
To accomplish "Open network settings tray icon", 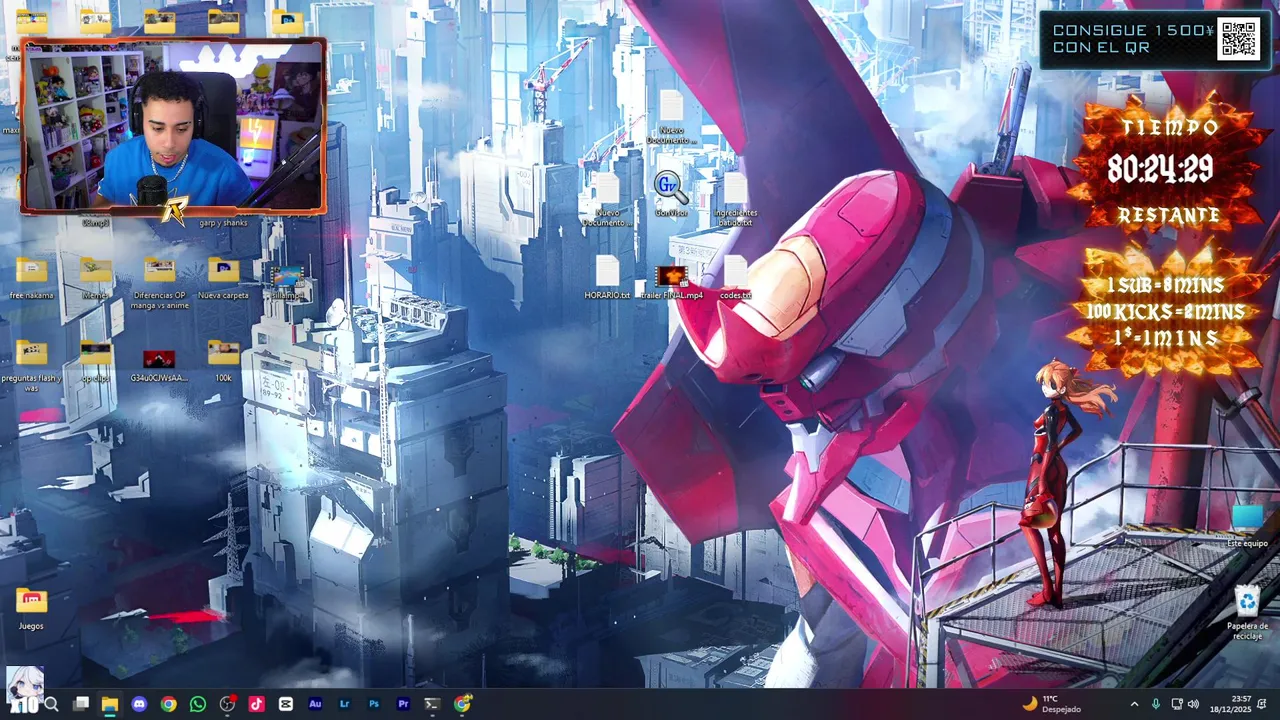I will coord(1176,704).
